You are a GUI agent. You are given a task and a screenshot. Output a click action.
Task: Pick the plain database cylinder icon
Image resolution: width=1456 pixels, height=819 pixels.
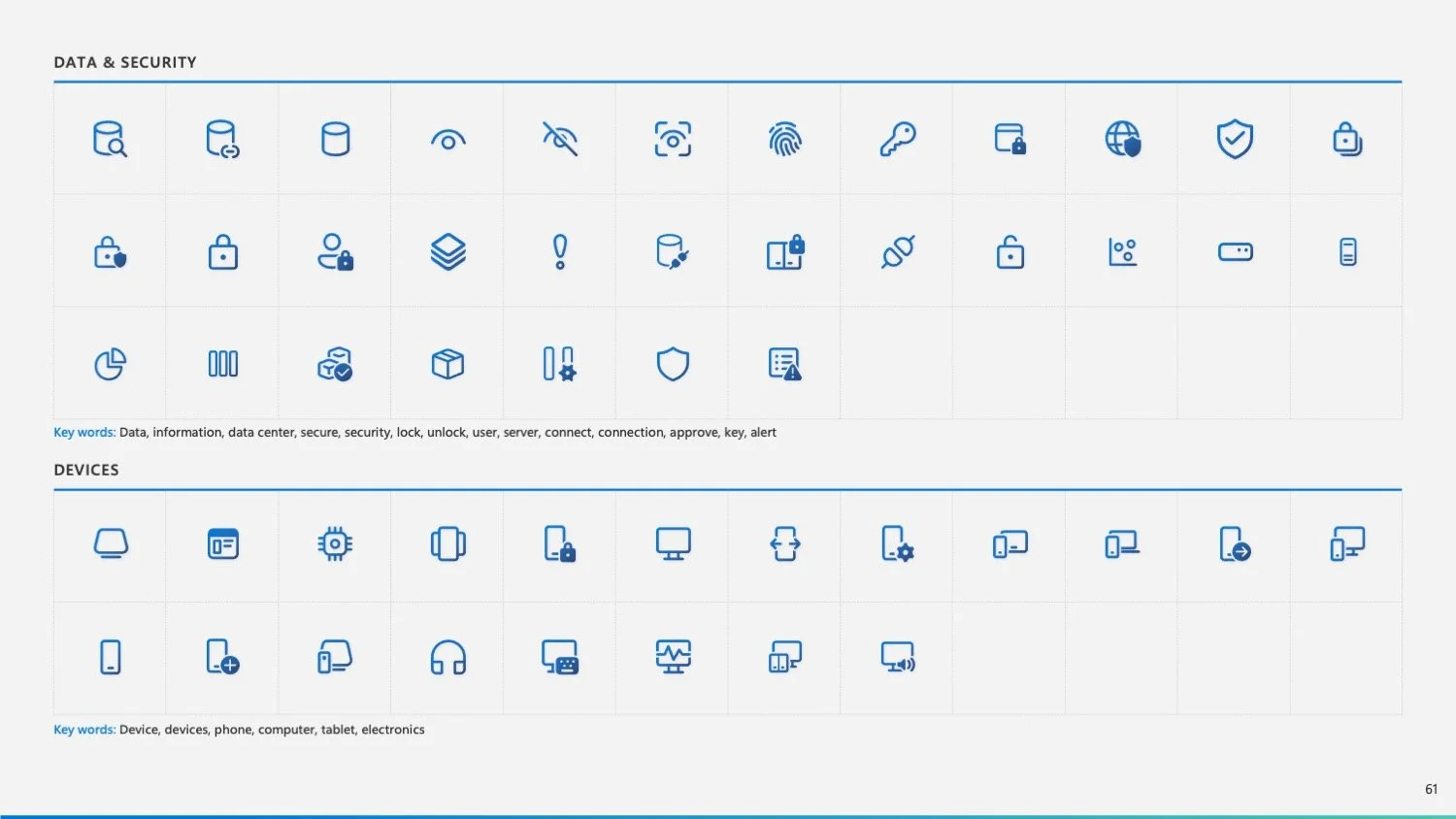point(335,139)
